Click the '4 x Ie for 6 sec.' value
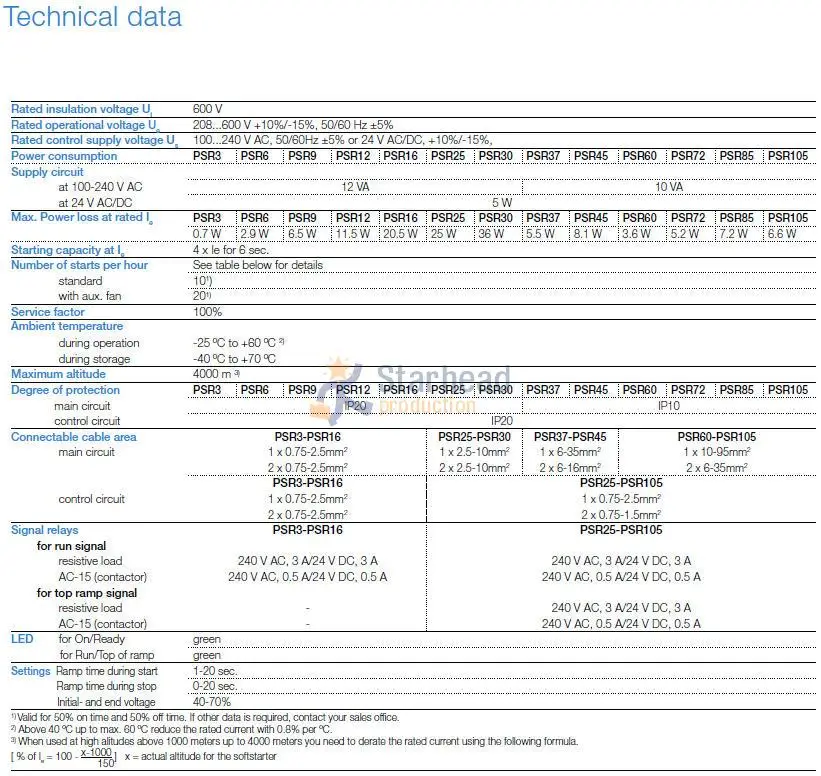Image resolution: width=821 pixels, height=776 pixels. pyautogui.click(x=230, y=250)
